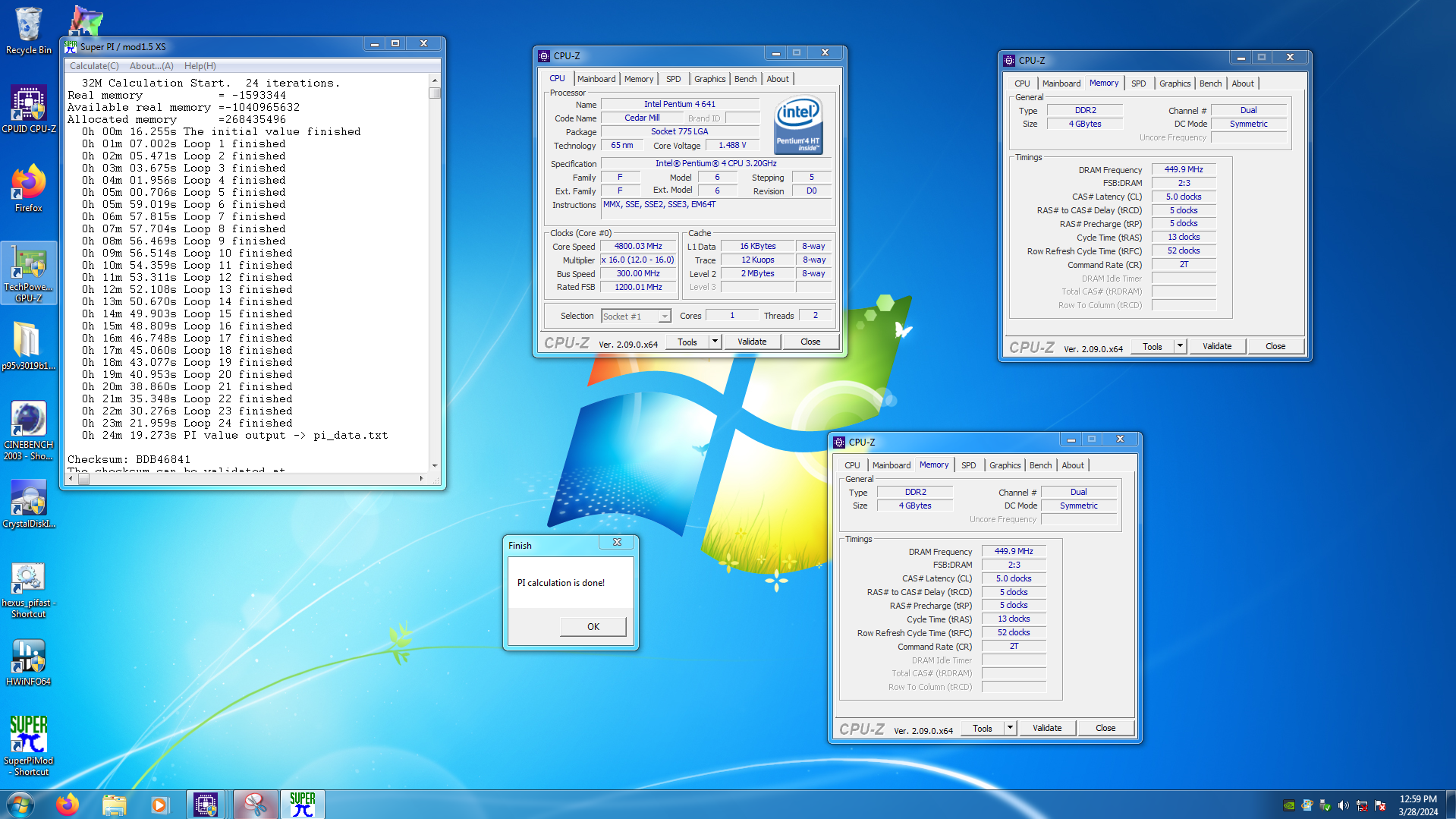The height and width of the screenshot is (819, 1456).
Task: Expand Tools dropdown arrow in bottom-right CPU-Z
Action: tap(1010, 728)
